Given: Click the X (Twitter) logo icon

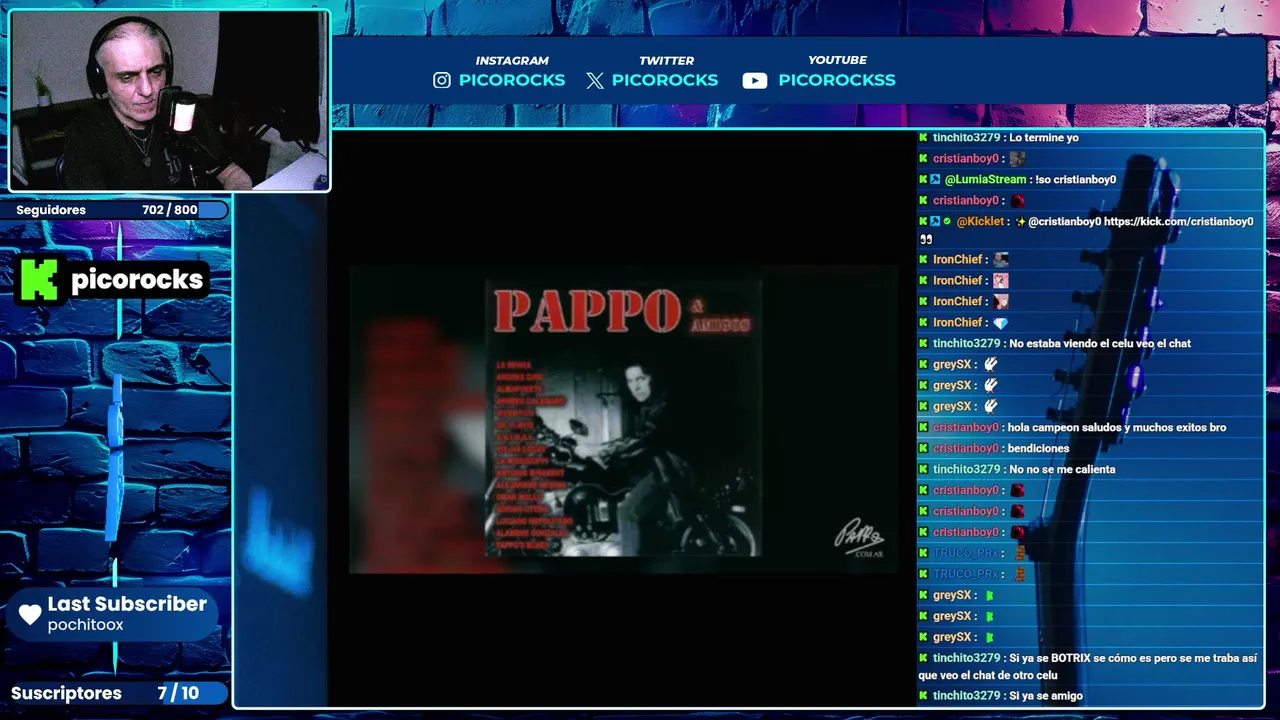Looking at the screenshot, I should coord(595,80).
